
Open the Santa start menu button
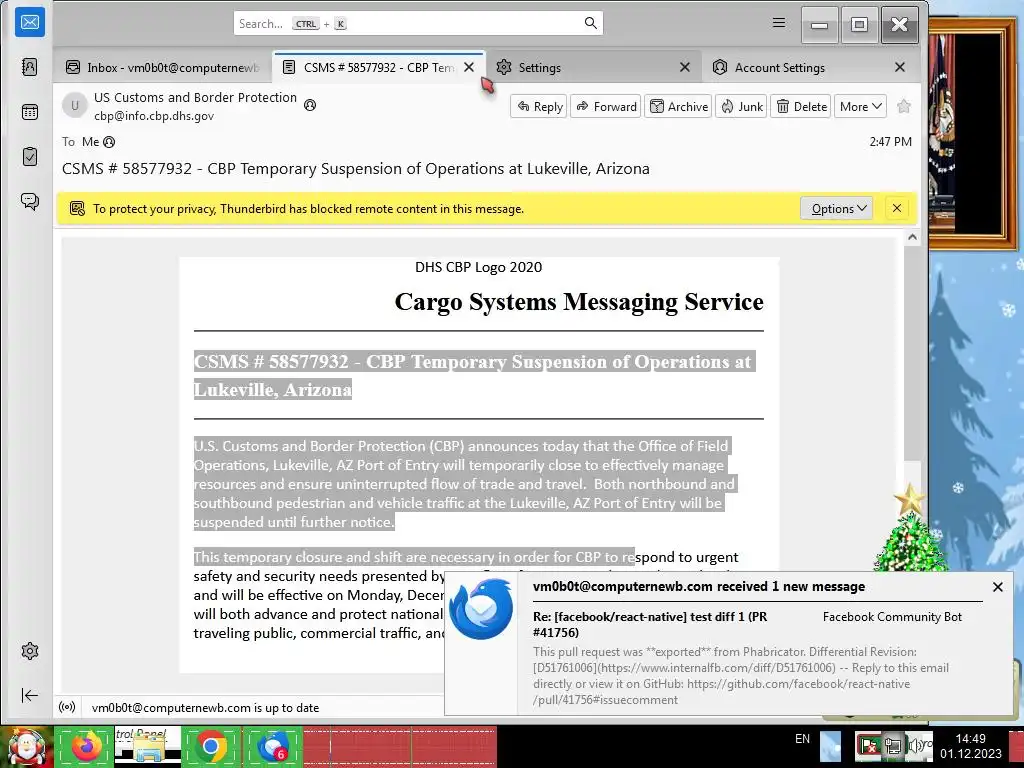(26, 746)
